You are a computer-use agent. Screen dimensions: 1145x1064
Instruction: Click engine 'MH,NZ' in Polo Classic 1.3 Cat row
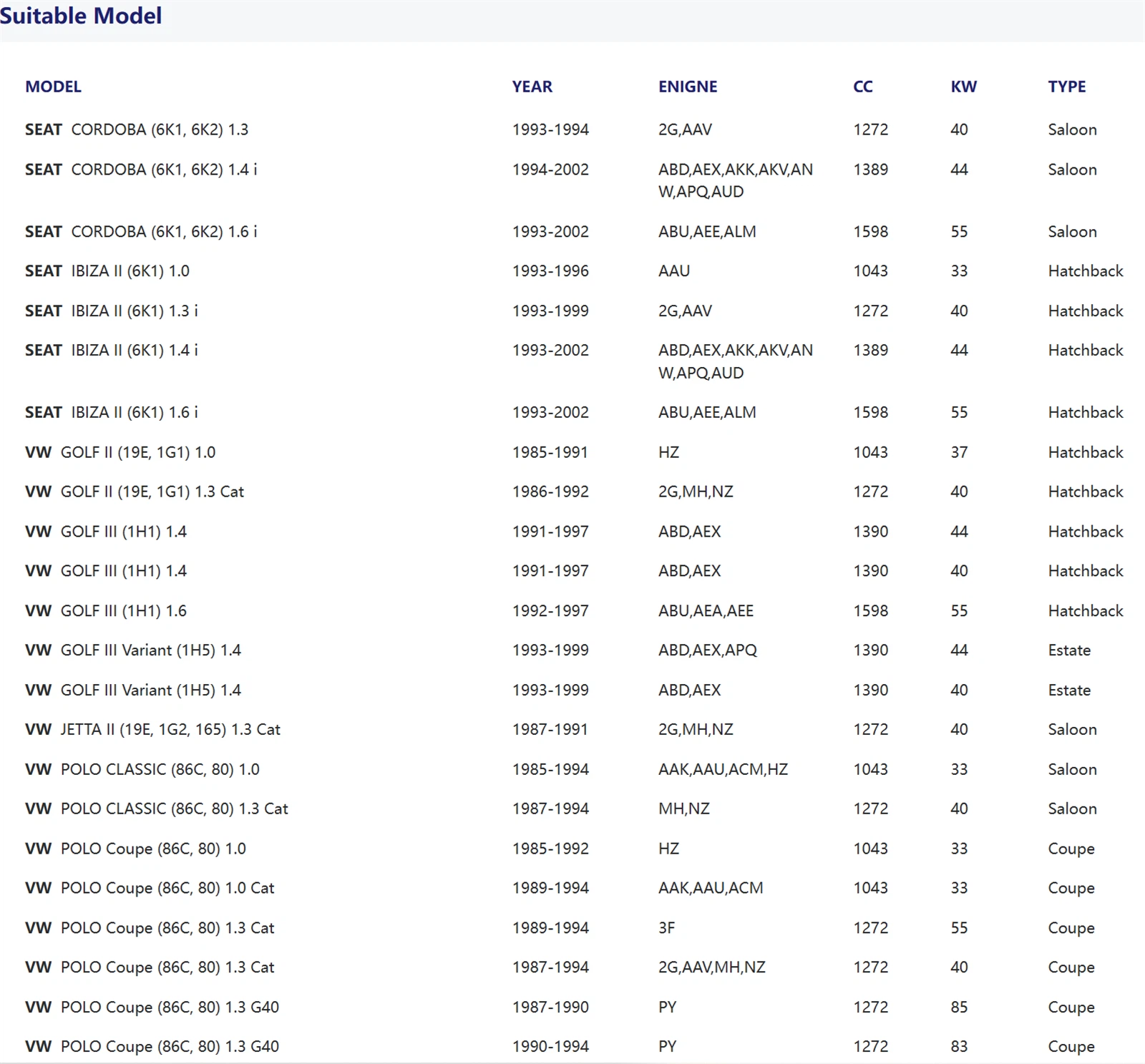tap(684, 809)
